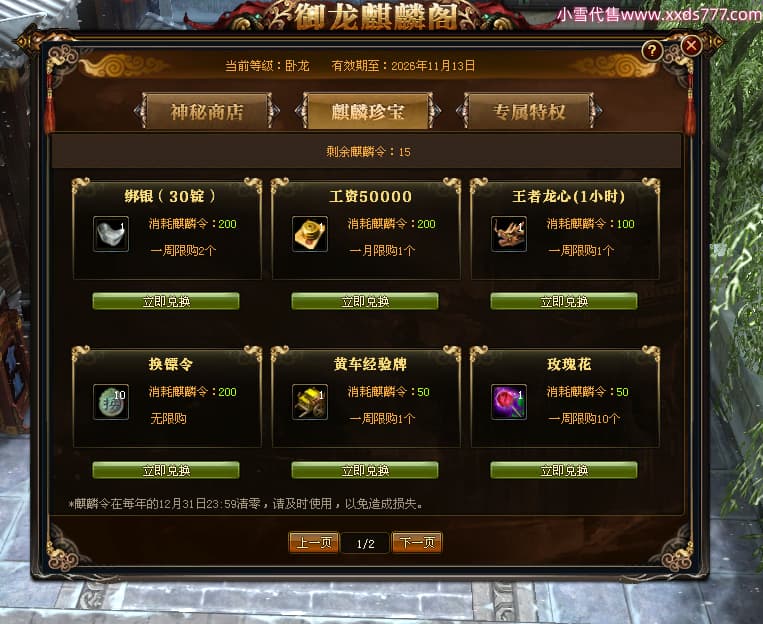Image resolution: width=763 pixels, height=624 pixels.
Task: Go to next page with 下一页
Action: [x=417, y=543]
